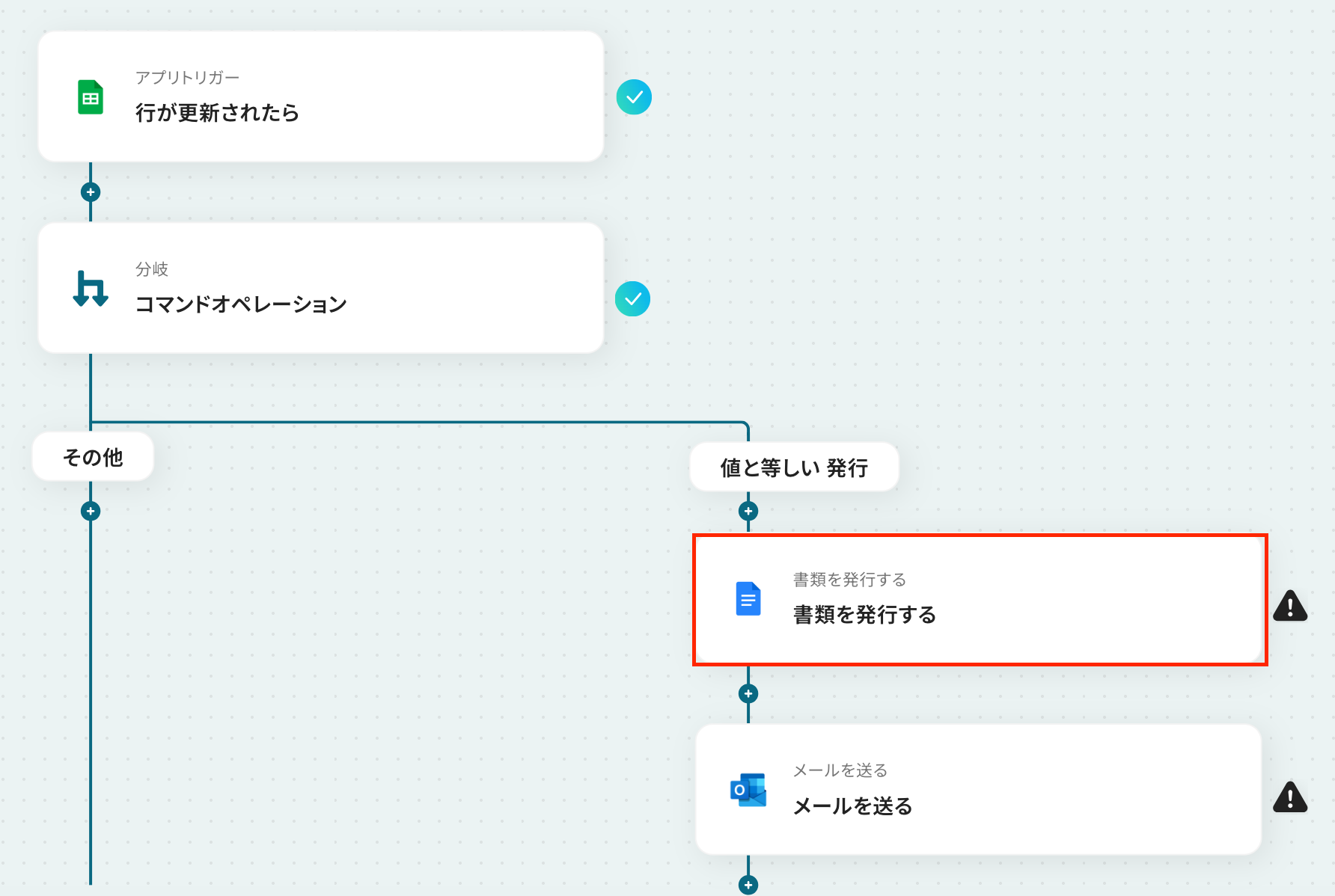Click the green checkmark next to コマンドオペレーション
Viewport: 1335px width, 896px height.
coord(633,299)
